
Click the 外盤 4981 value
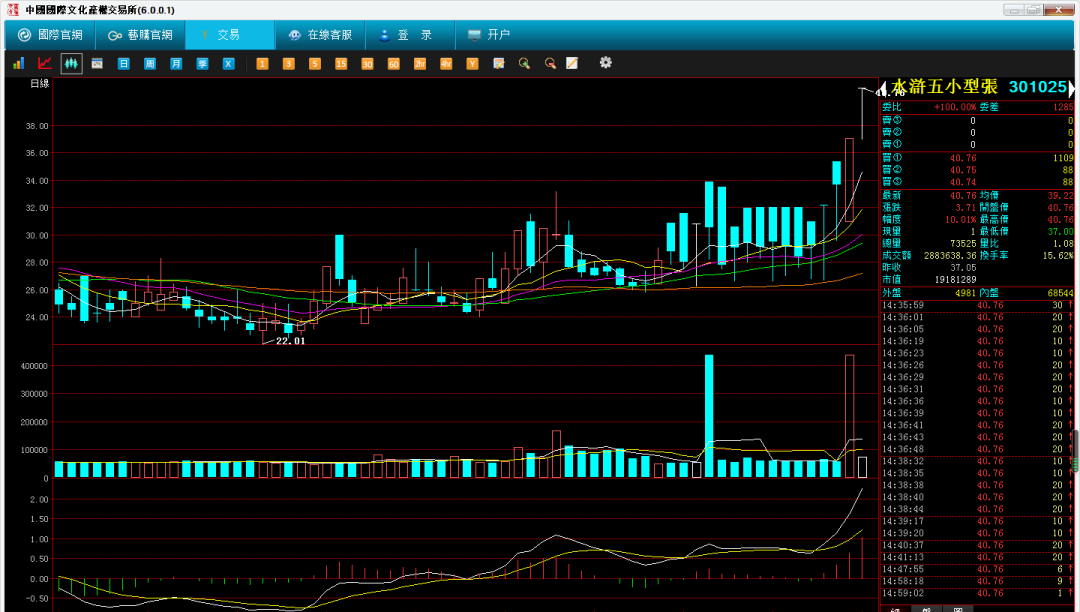pyautogui.click(x=966, y=293)
